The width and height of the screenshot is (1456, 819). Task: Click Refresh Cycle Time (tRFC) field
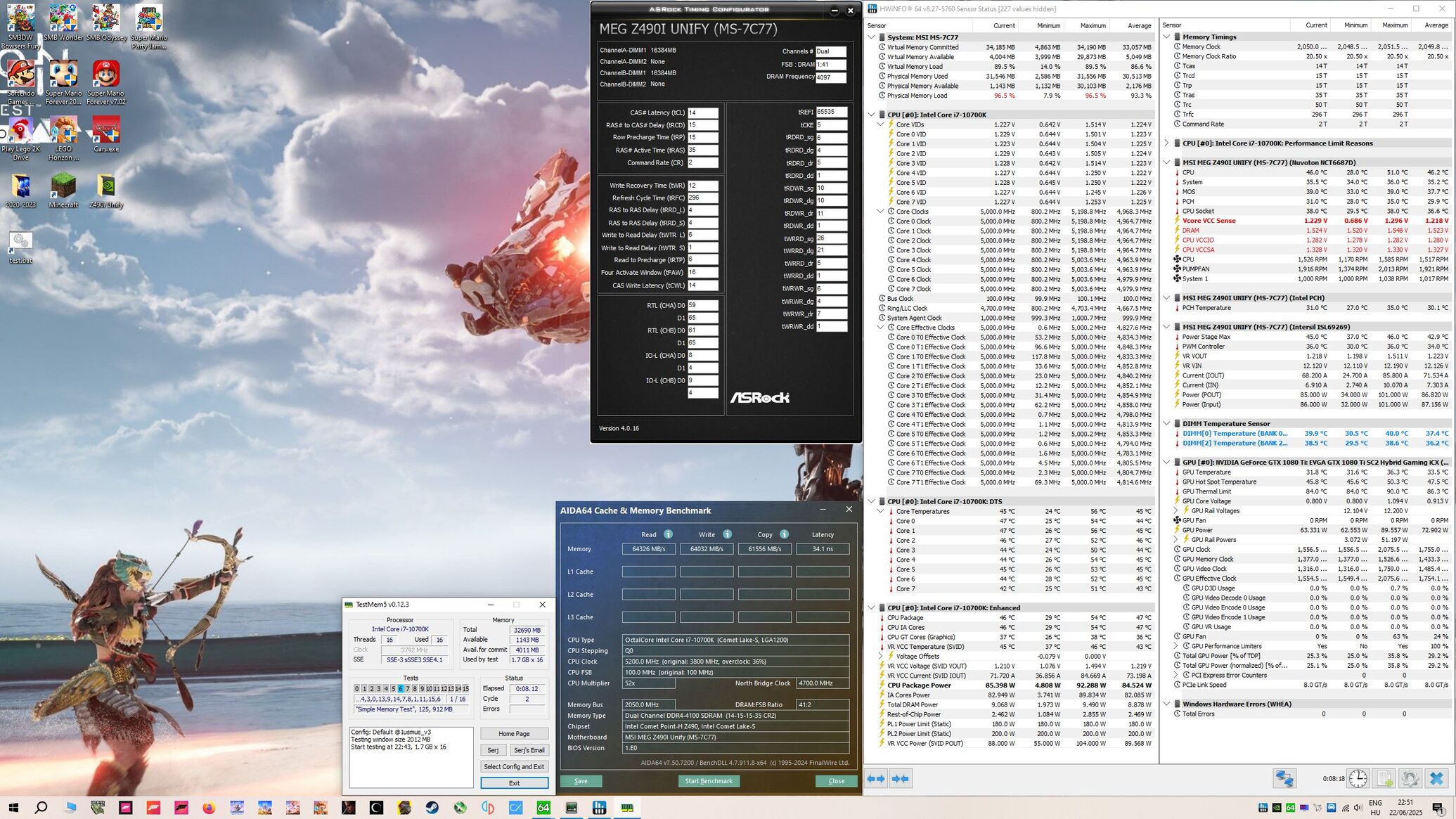[x=702, y=198]
